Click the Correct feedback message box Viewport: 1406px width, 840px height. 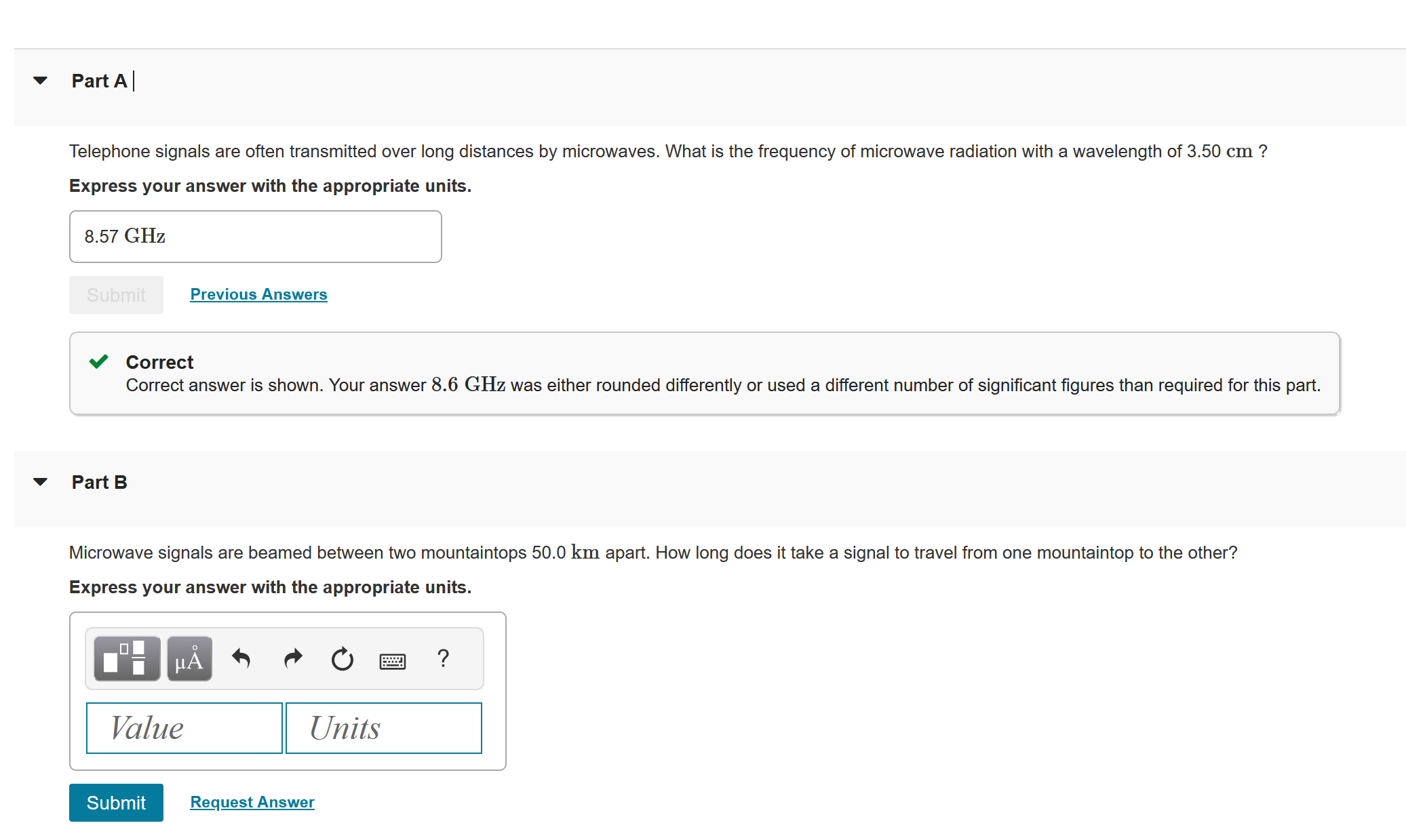pyautogui.click(x=704, y=374)
